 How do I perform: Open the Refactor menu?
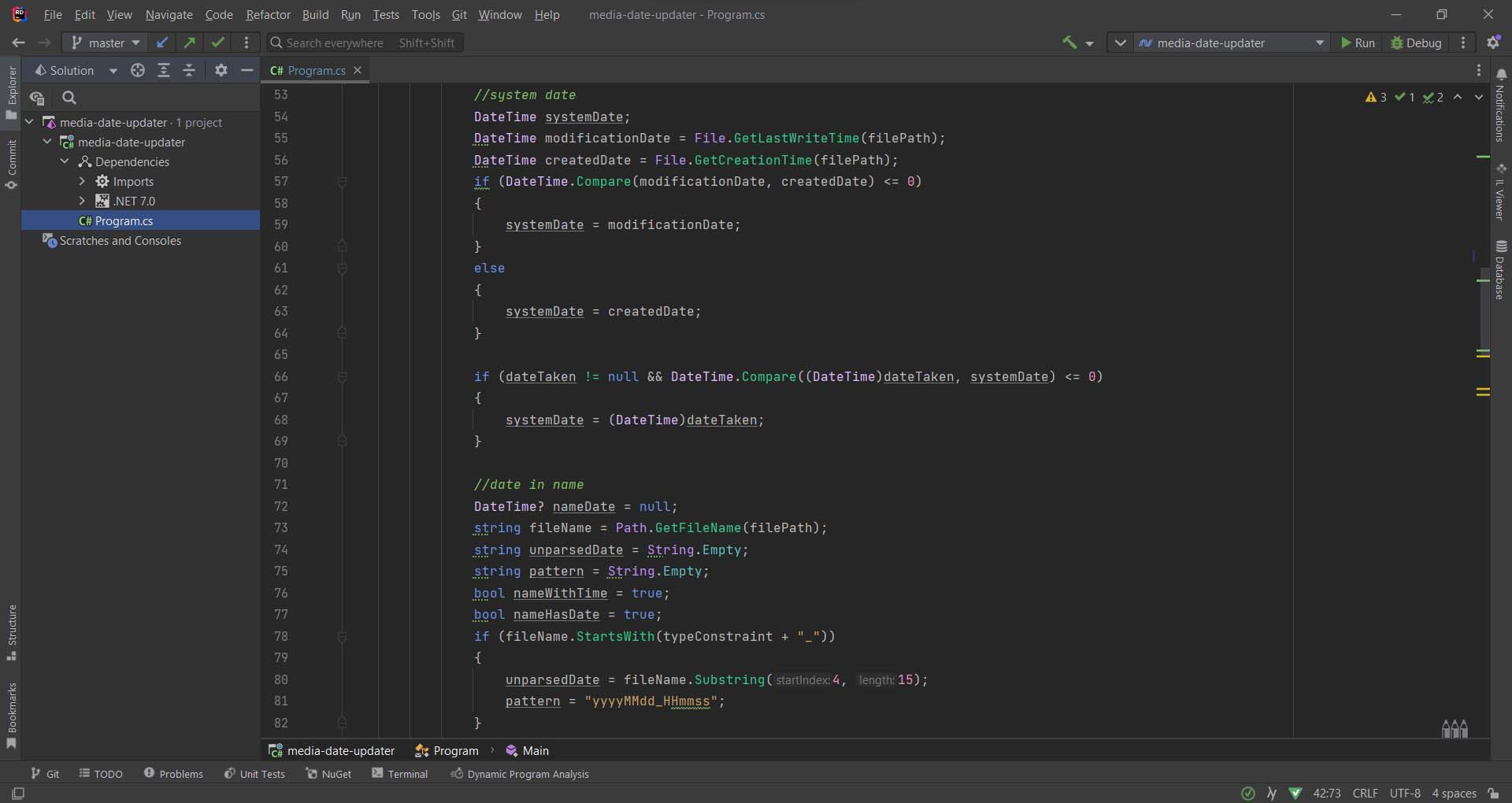tap(268, 14)
